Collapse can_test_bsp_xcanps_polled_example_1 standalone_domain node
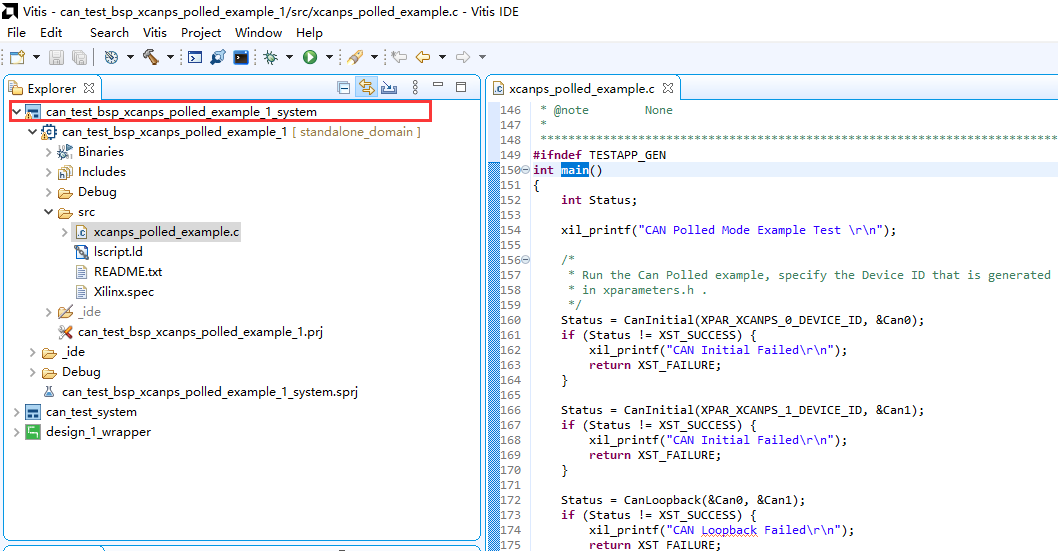The image size is (1058, 551). point(32,132)
